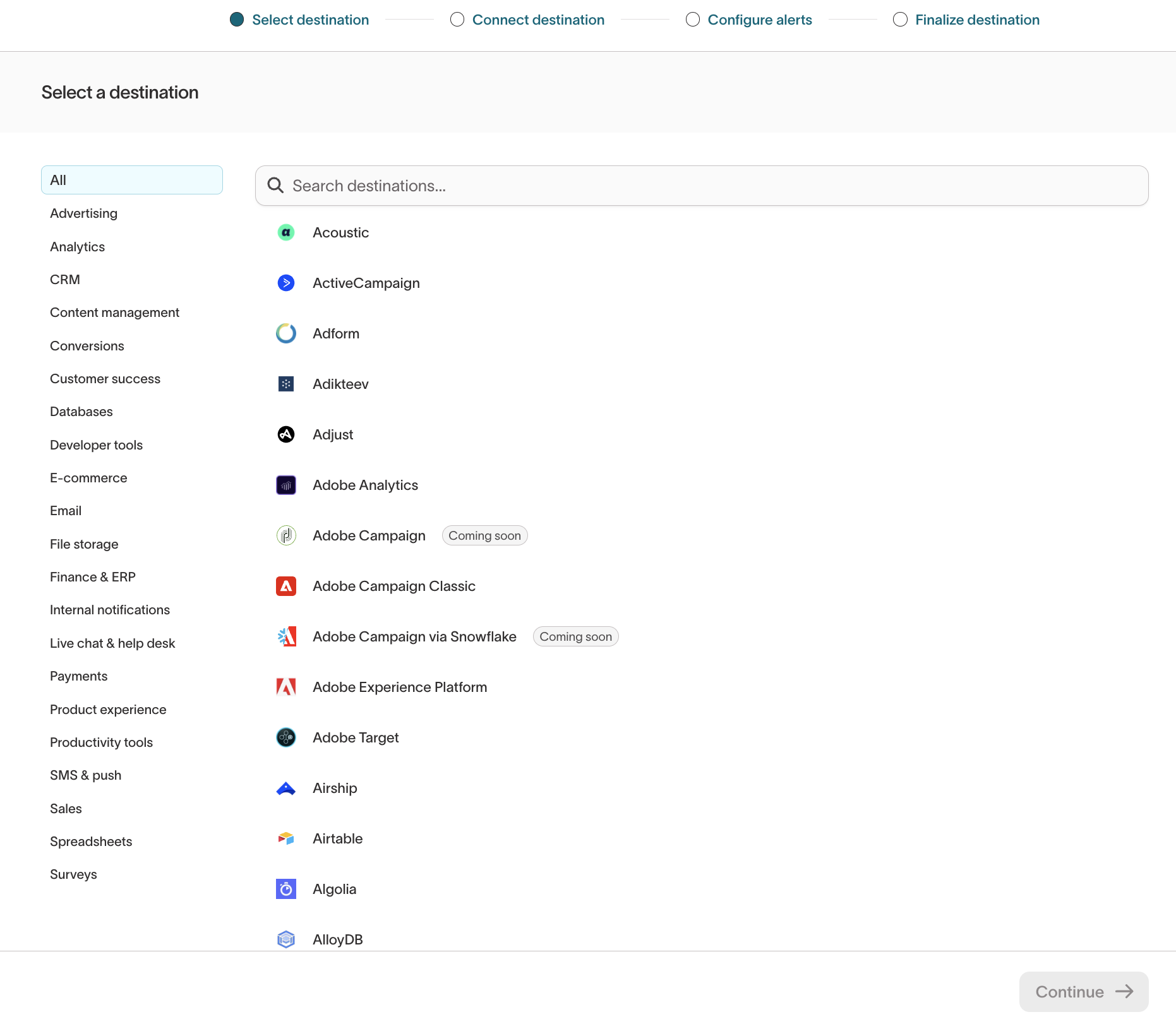Focus the Search destinations field
1176x1024 pixels.
pos(701,186)
